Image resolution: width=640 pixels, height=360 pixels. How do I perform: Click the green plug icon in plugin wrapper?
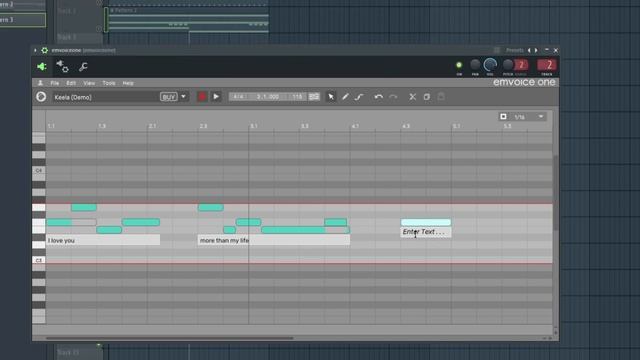42,67
